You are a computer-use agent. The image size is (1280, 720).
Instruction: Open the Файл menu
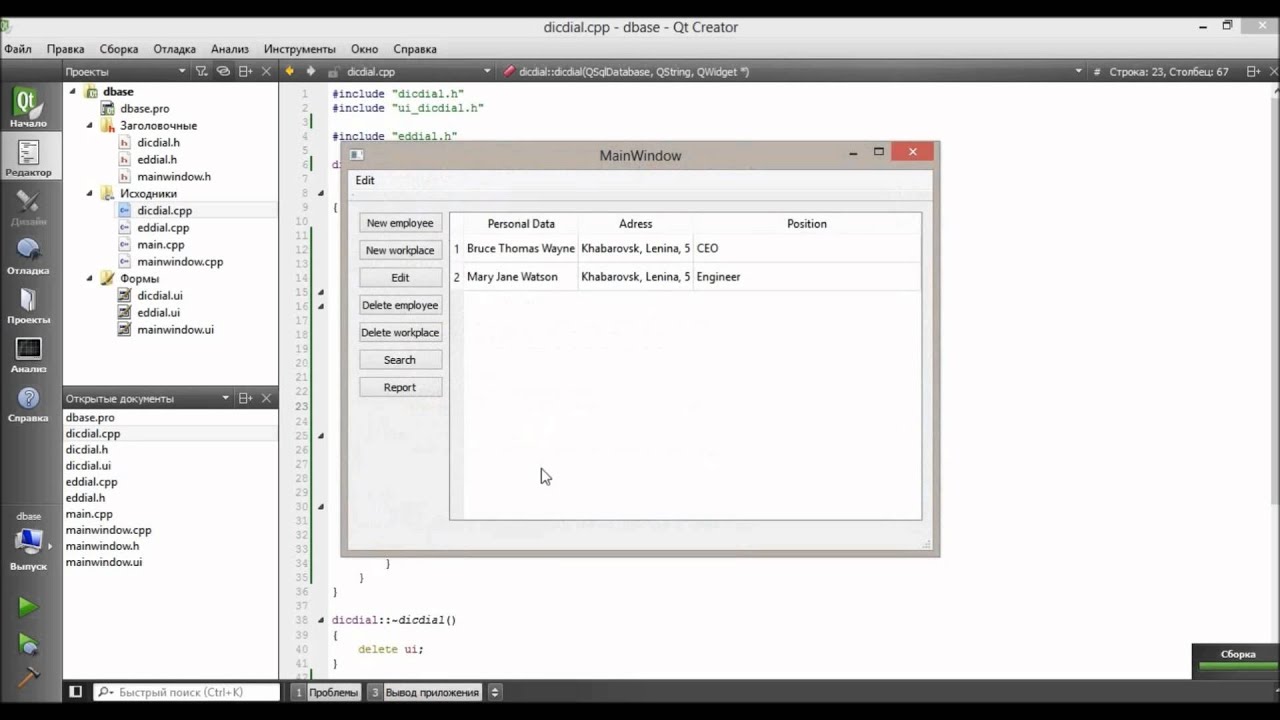[18, 49]
